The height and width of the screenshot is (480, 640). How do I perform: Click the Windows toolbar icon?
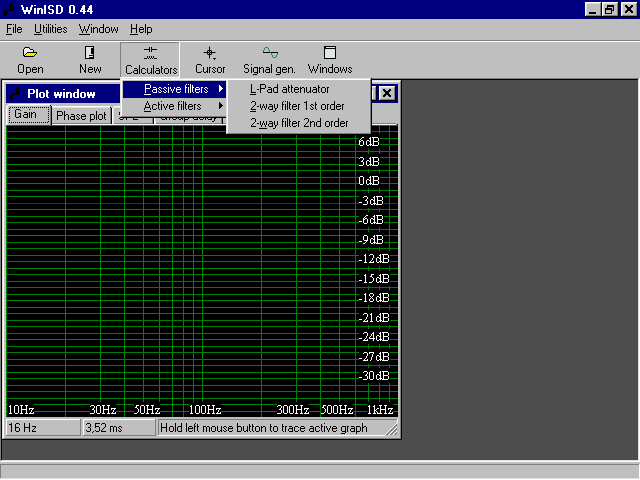coord(330,53)
